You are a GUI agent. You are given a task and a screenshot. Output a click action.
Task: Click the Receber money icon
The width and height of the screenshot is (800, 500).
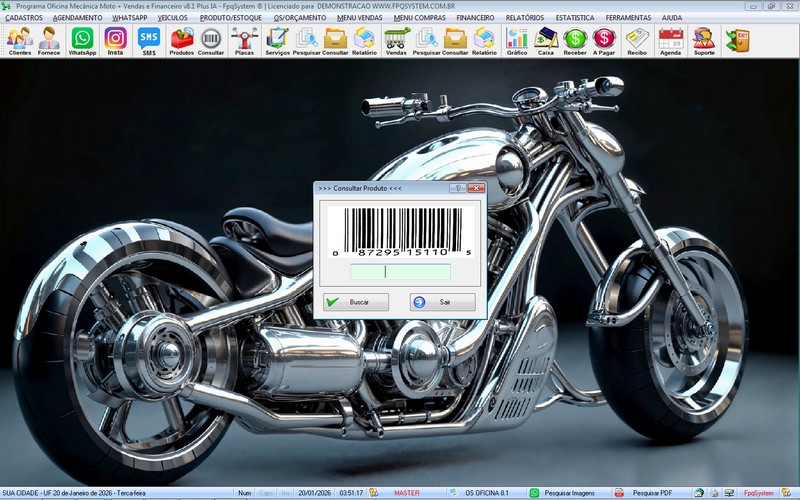pyautogui.click(x=575, y=40)
